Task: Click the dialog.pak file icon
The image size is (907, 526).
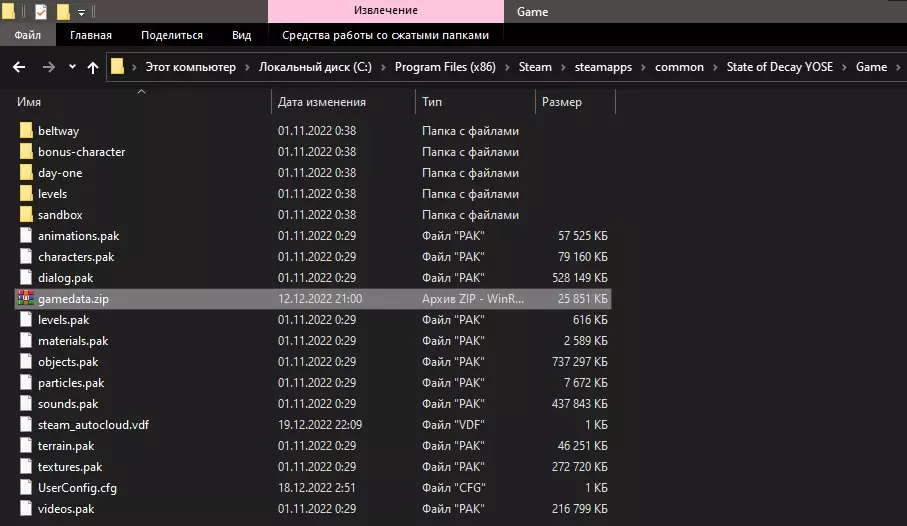Action: (26, 278)
